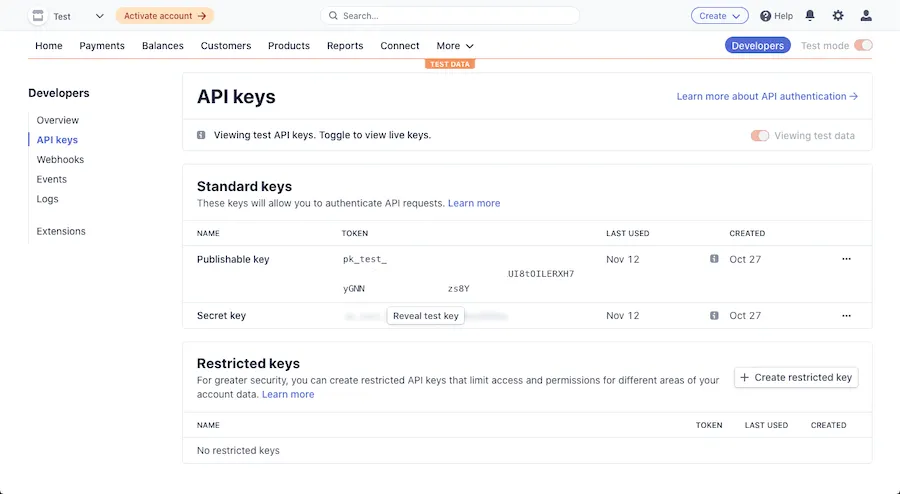Click the TEST DATA orange badge
Screen dimensions: 900x494
(x=450, y=64)
